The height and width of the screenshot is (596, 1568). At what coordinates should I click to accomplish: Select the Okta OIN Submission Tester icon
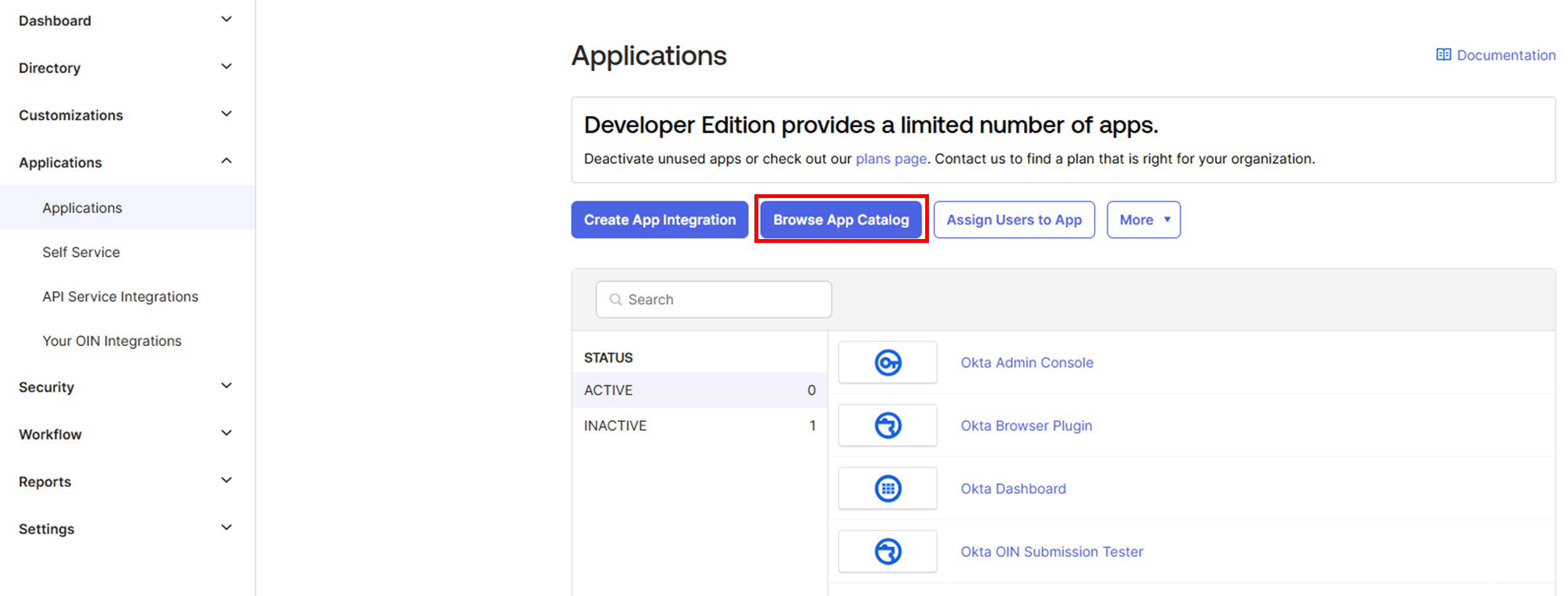[887, 552]
